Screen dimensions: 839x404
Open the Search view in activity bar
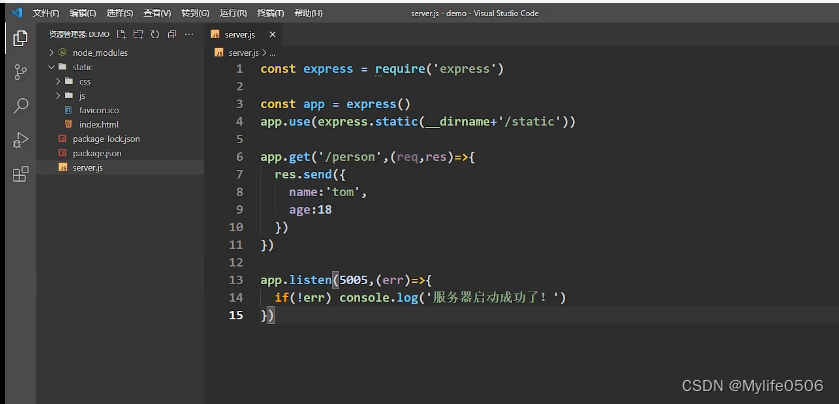pos(20,106)
